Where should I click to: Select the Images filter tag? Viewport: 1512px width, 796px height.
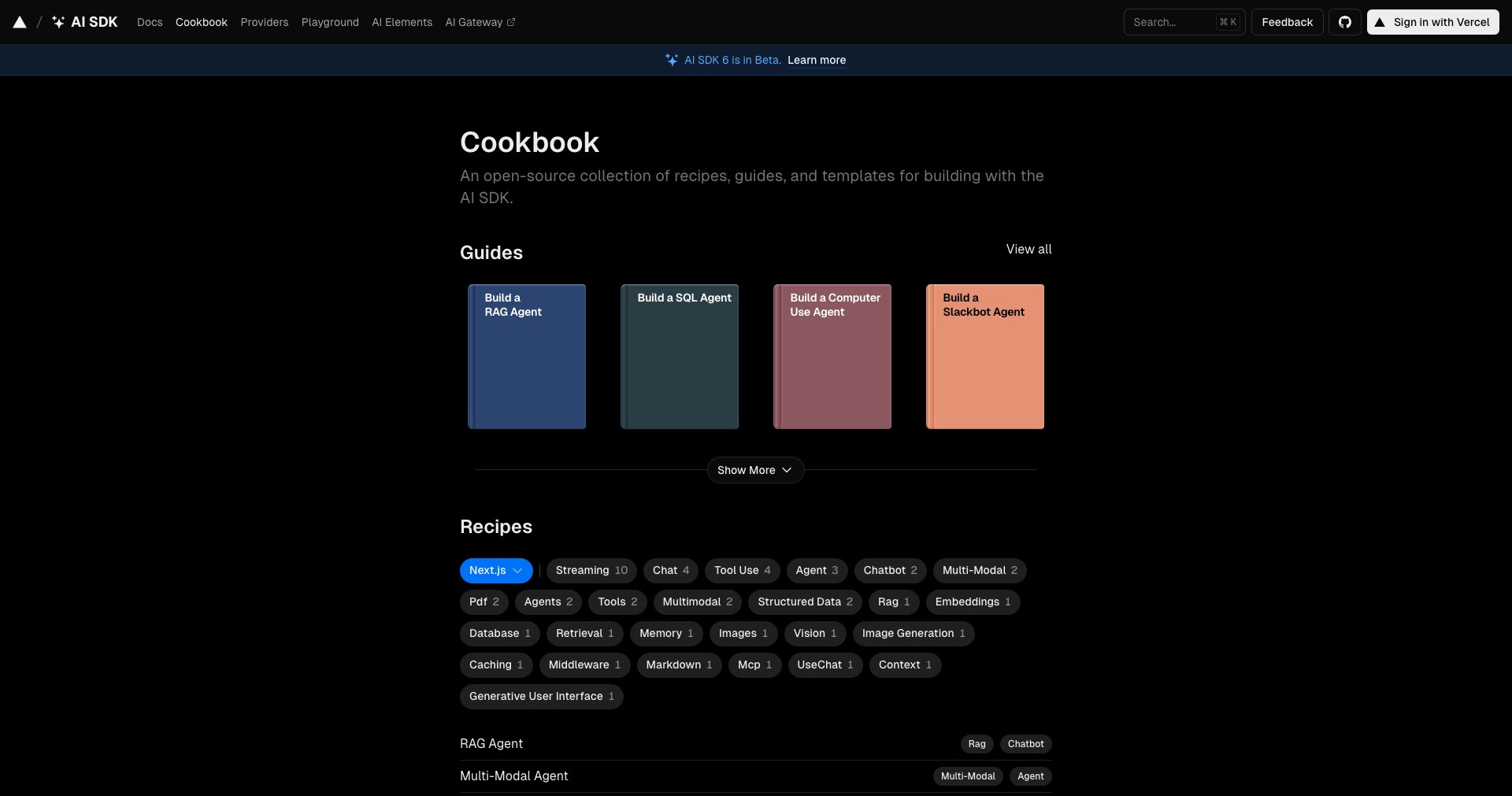click(x=743, y=634)
